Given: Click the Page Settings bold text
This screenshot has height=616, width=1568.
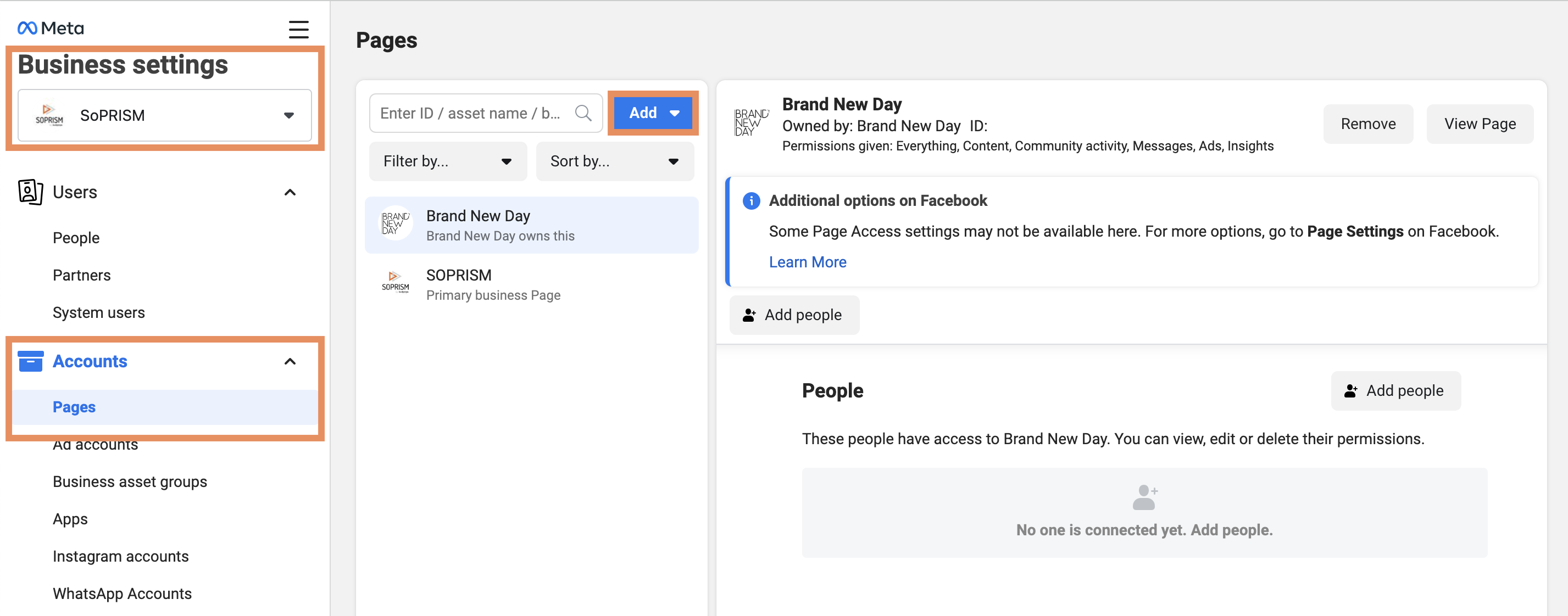Looking at the screenshot, I should pos(1355,231).
